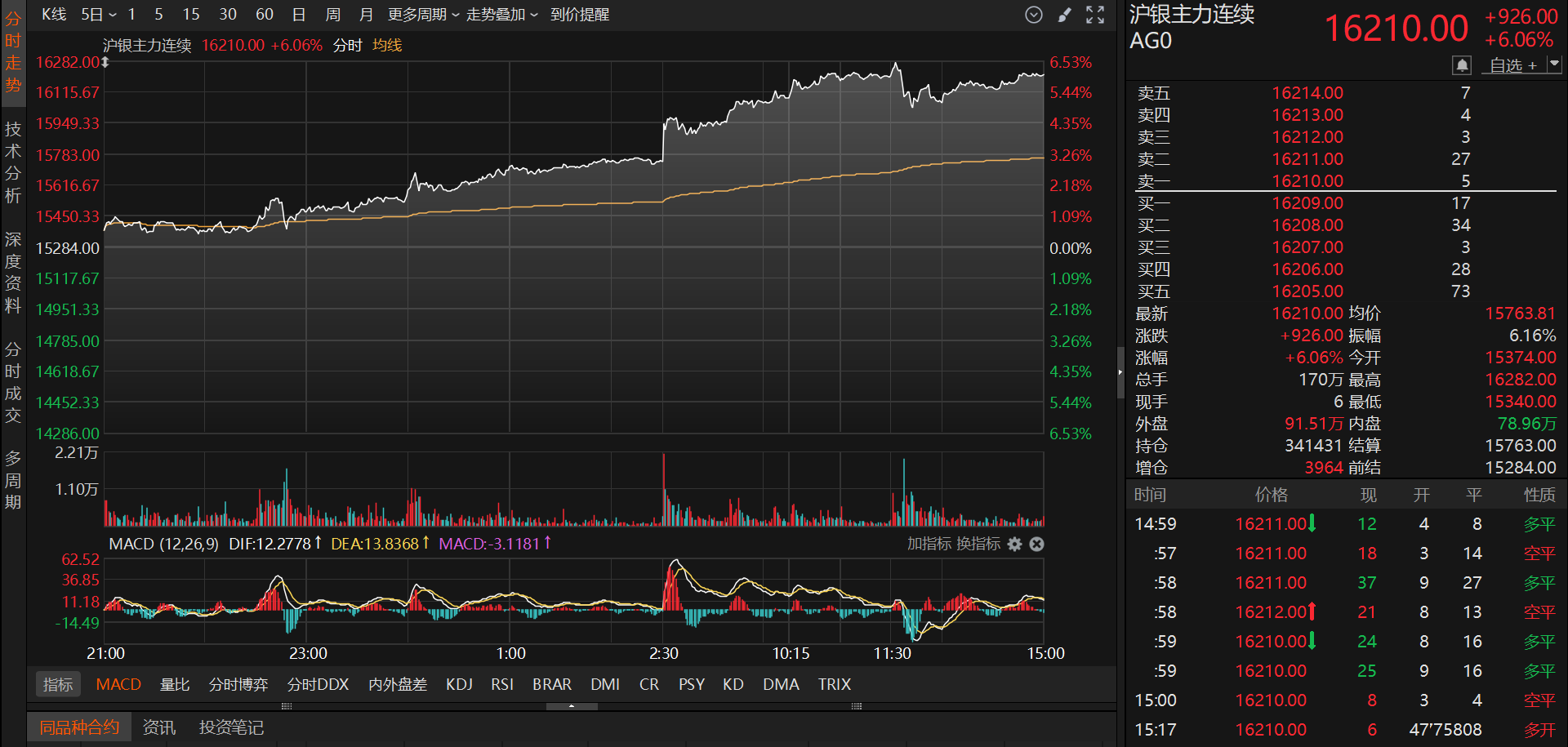
Task: Select the 15:17 trade row price
Action: 1271,730
